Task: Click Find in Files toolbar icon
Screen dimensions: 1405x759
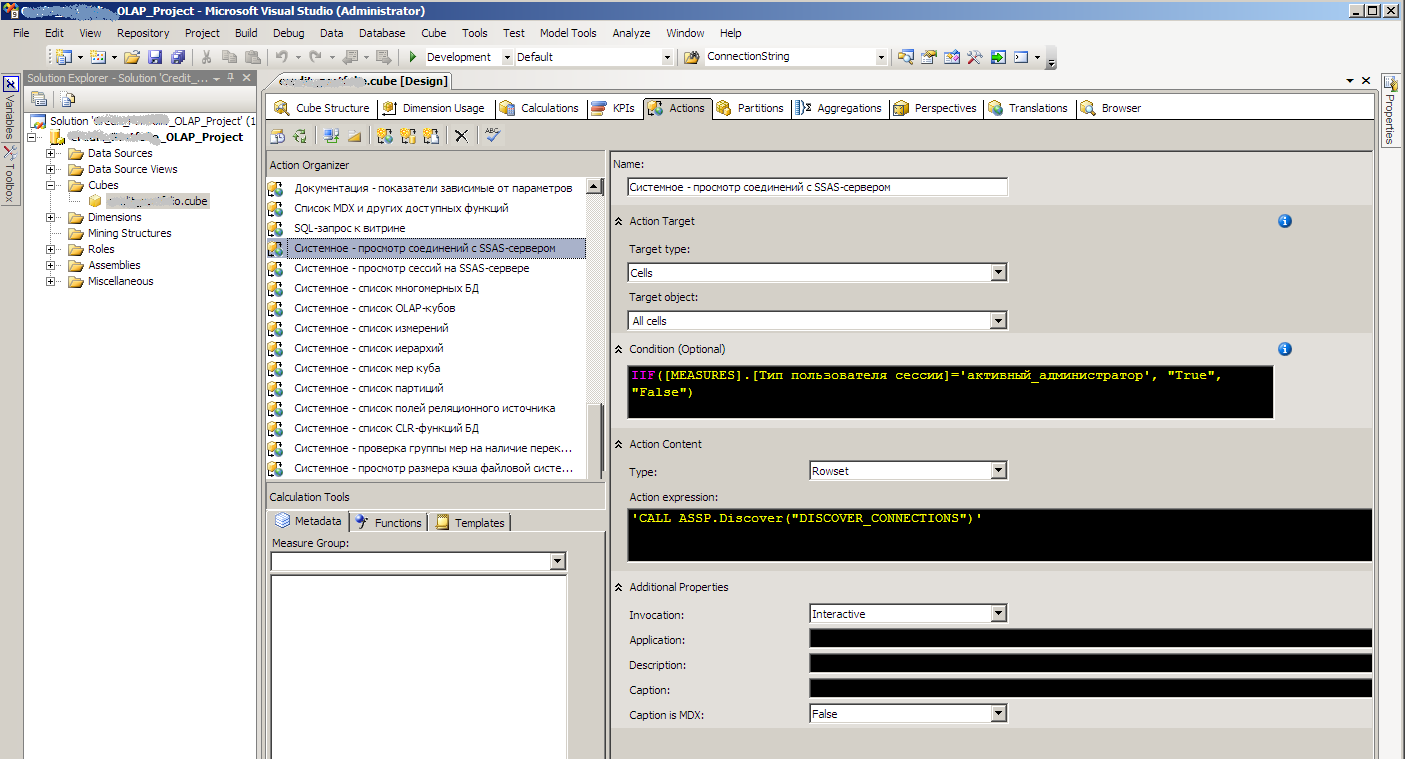Action: pyautogui.click(x=691, y=58)
